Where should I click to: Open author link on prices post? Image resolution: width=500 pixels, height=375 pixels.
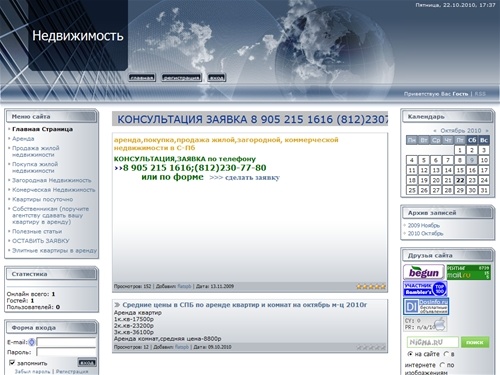(182, 347)
